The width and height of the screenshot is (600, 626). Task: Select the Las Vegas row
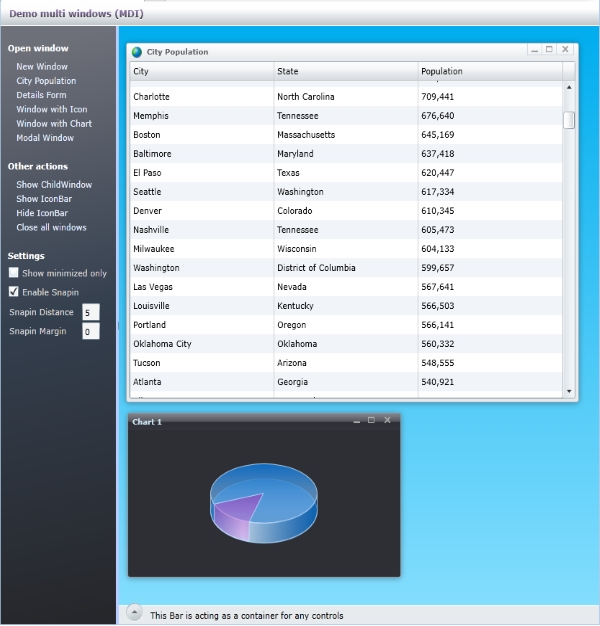[x=346, y=287]
